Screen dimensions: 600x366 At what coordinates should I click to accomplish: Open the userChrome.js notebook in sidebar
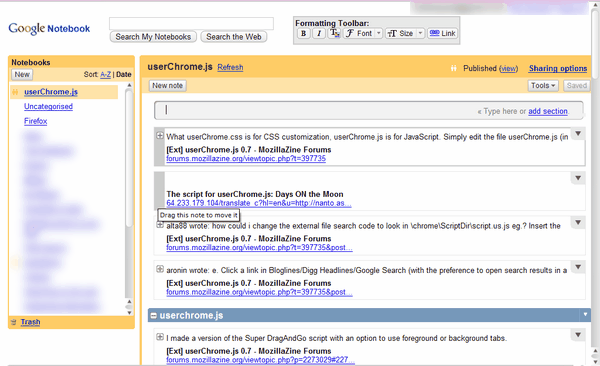[x=51, y=92]
